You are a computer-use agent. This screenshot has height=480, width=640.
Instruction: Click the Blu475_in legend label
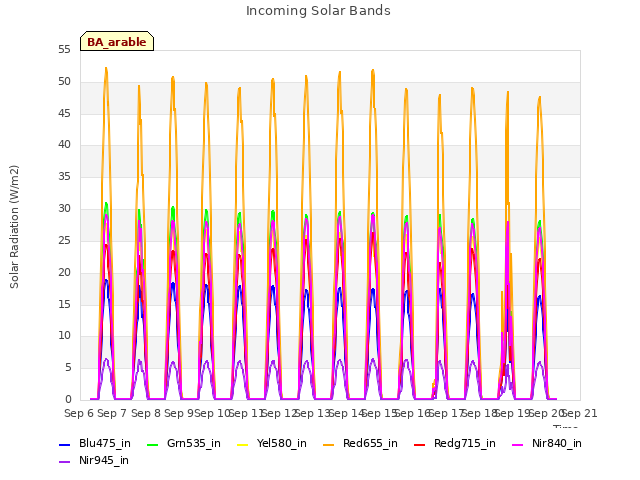104,443
